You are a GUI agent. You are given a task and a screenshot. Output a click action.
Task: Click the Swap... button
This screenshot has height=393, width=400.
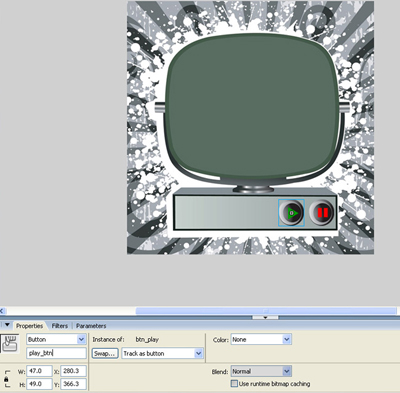tap(105, 353)
